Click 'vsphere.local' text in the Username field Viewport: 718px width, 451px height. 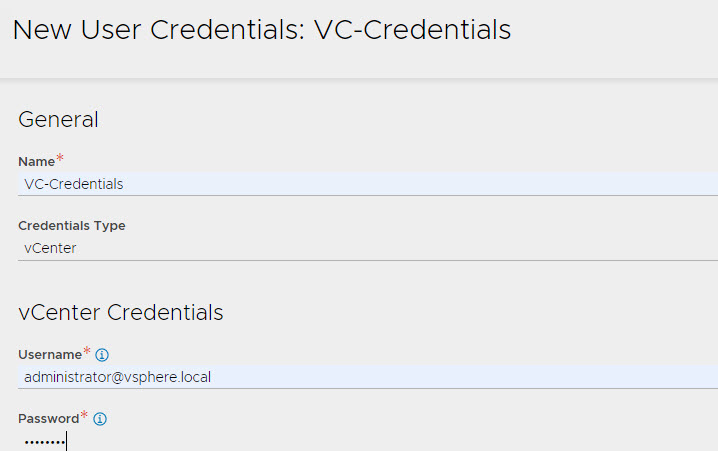pyautogui.click(x=169, y=377)
